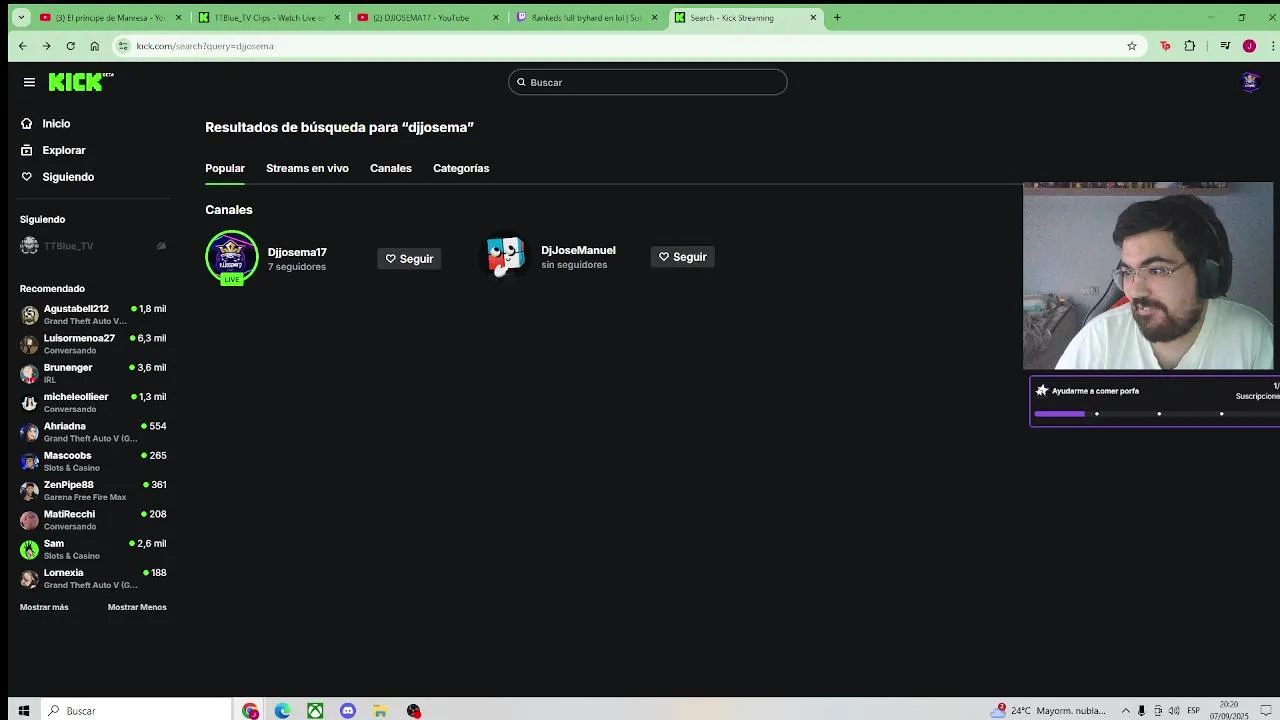
Task: Switch to El príncipe de Manresa tab
Action: click(108, 17)
